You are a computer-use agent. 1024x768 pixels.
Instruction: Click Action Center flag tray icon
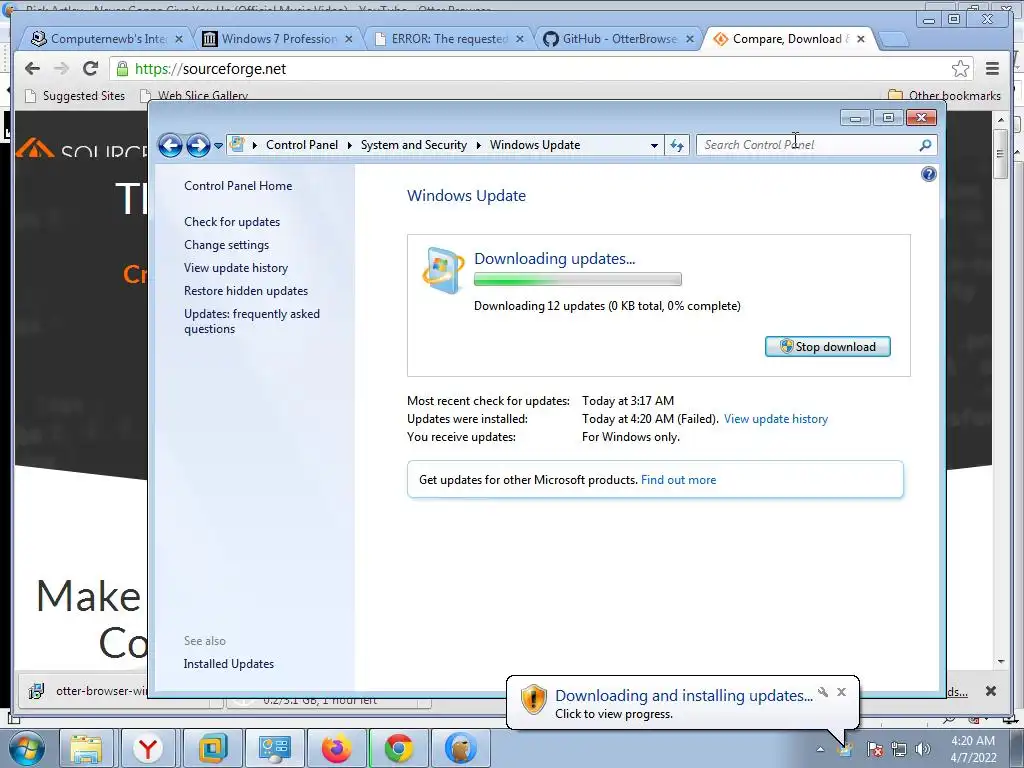(x=874, y=749)
